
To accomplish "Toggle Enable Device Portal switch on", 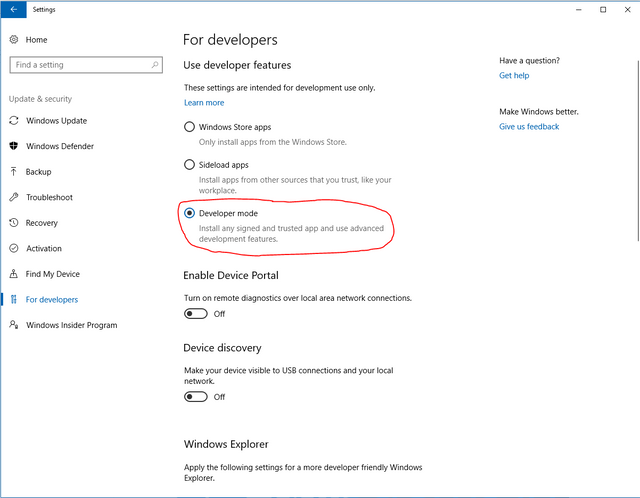I will tap(196, 314).
